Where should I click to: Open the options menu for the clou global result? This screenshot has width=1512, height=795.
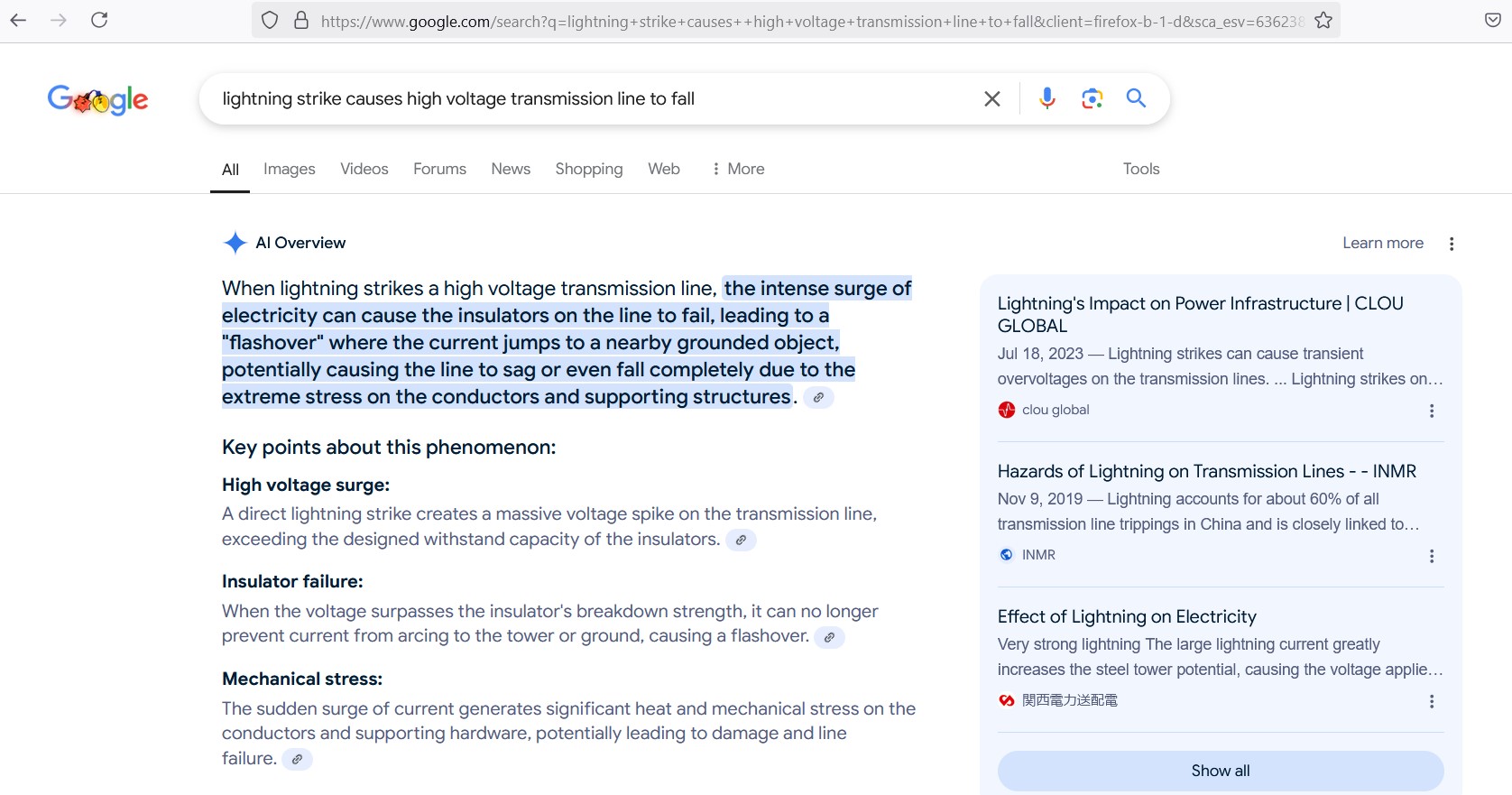point(1431,411)
